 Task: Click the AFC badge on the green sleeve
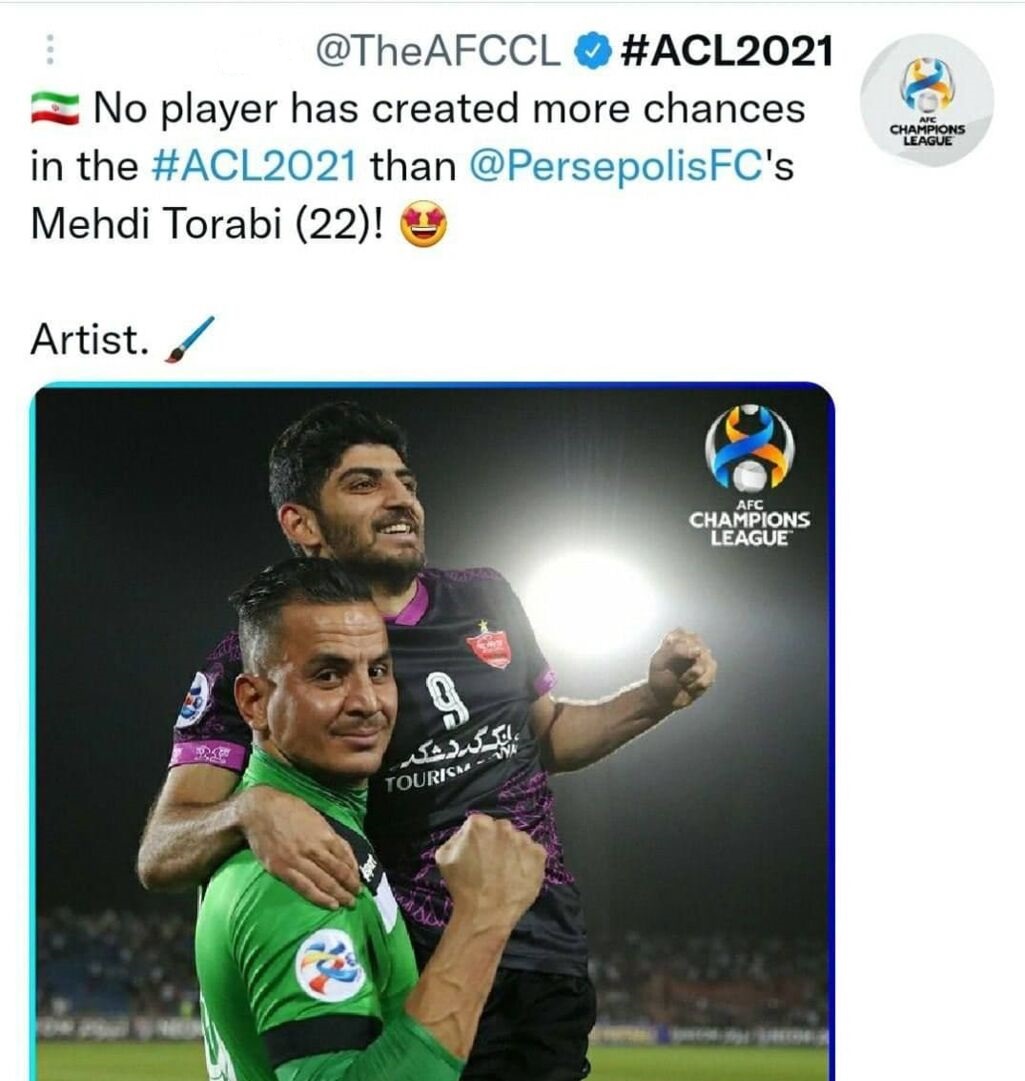[x=329, y=965]
